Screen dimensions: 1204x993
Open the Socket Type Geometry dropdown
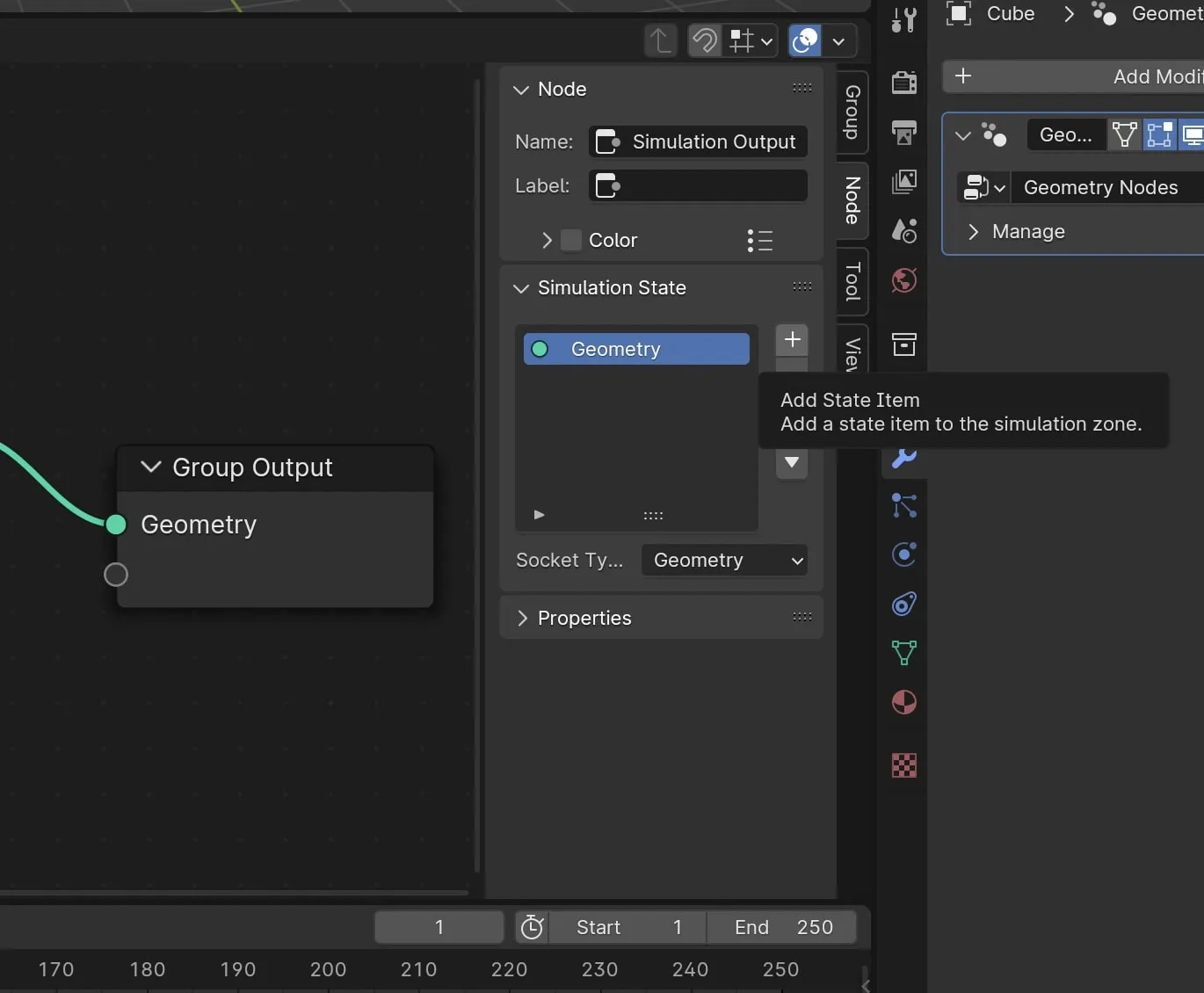pos(724,560)
